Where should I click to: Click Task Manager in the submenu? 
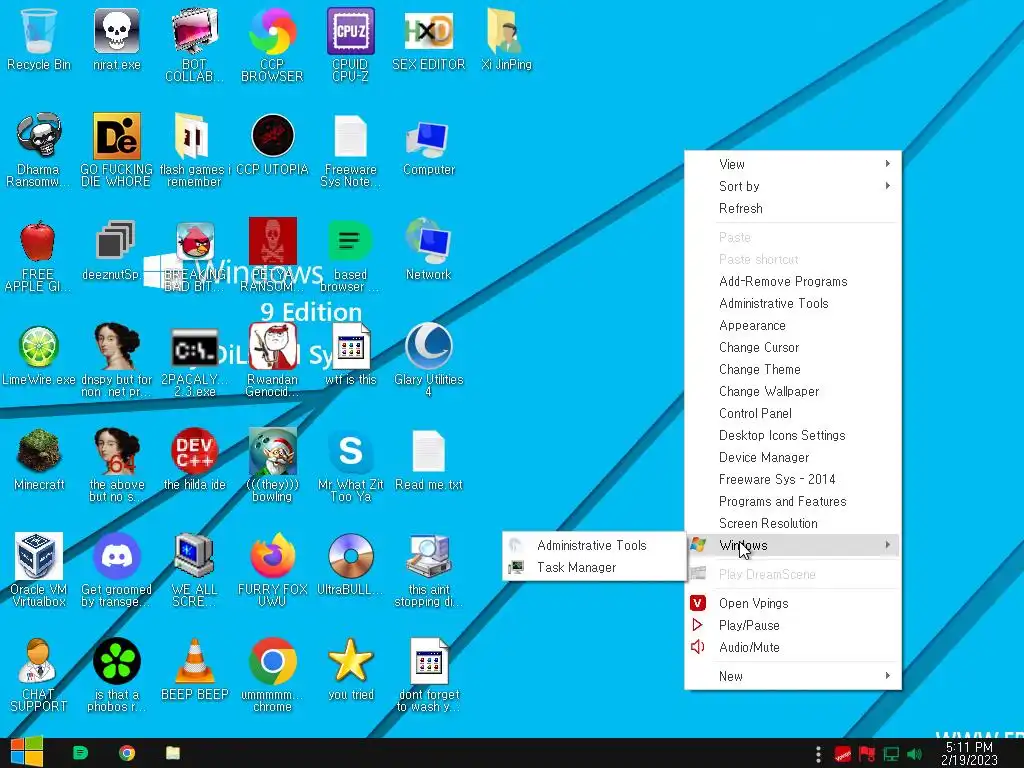[594, 567]
